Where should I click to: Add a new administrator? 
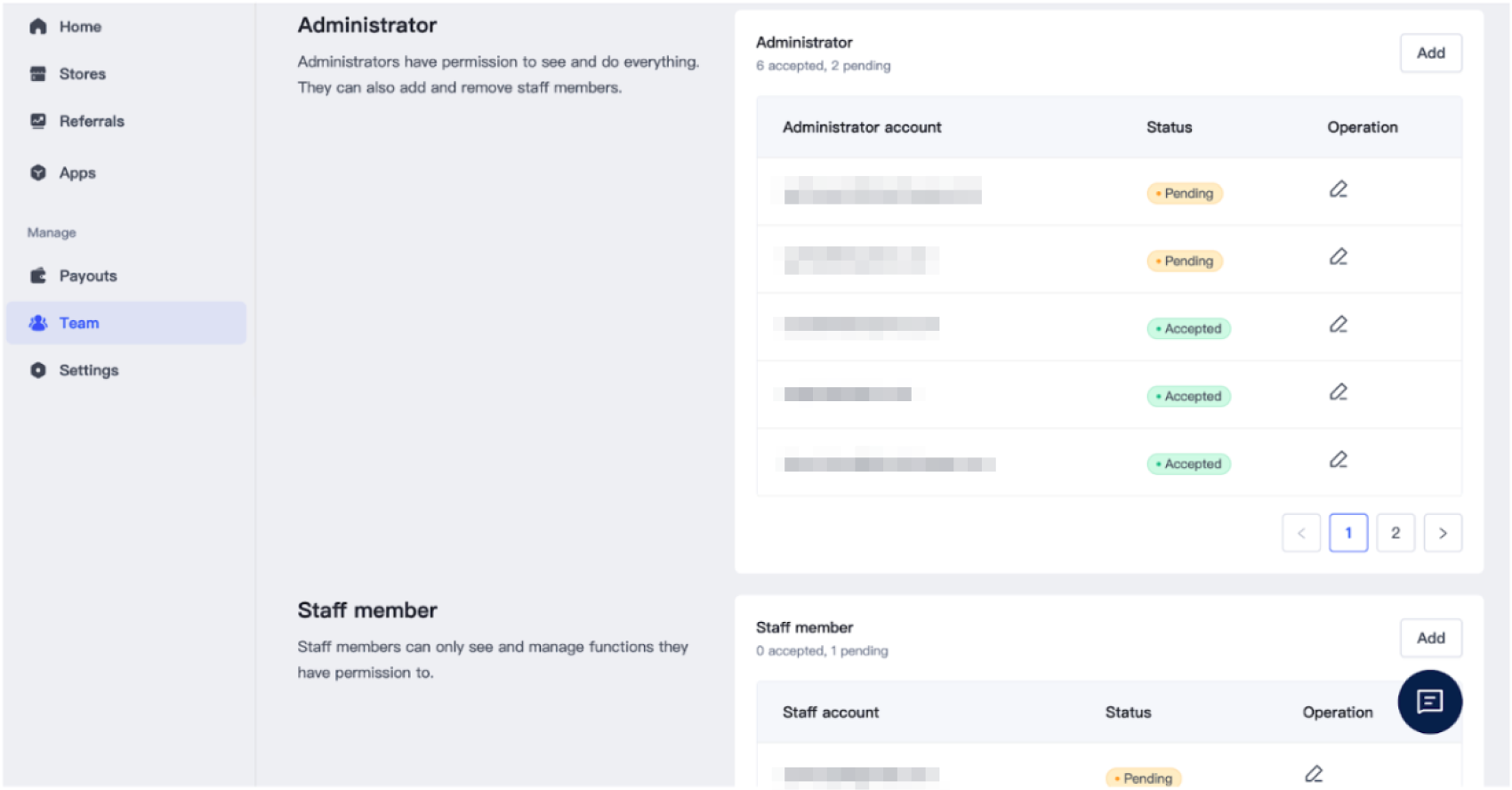(x=1429, y=53)
